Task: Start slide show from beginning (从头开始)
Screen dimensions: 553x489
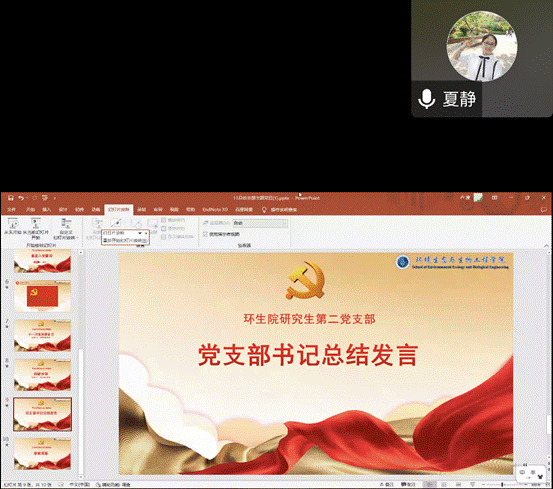Action: coord(13,227)
